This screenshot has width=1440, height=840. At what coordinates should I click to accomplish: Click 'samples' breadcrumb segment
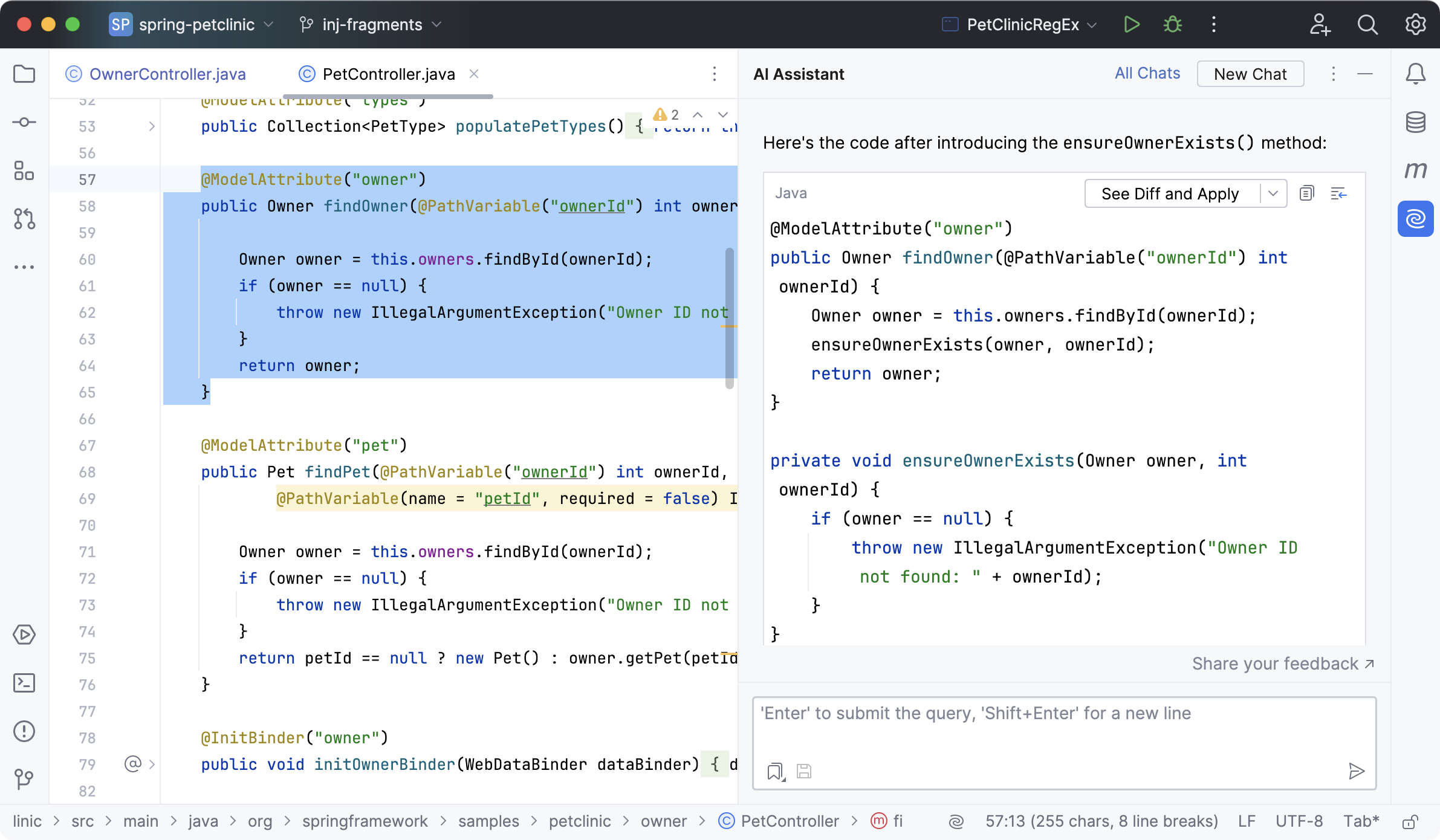coord(488,821)
